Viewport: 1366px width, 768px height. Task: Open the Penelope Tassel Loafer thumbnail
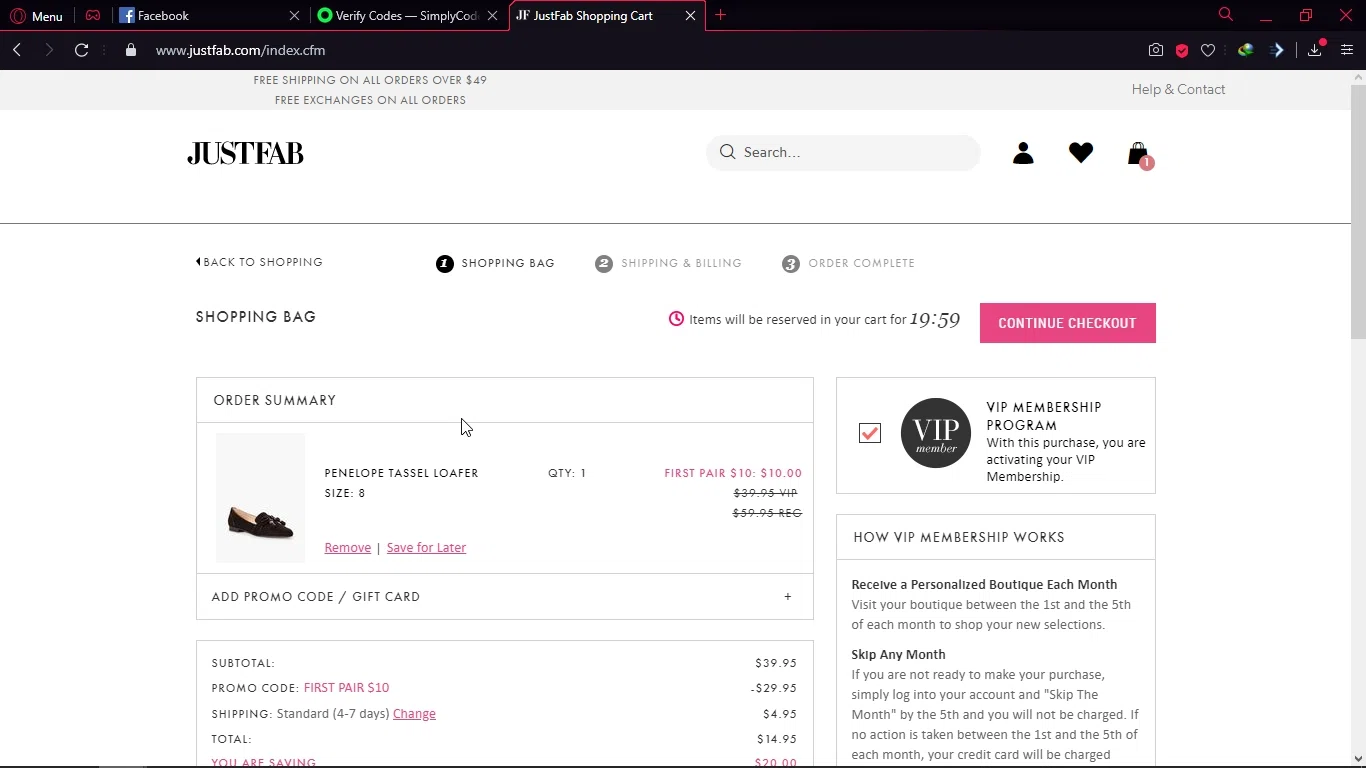[260, 498]
